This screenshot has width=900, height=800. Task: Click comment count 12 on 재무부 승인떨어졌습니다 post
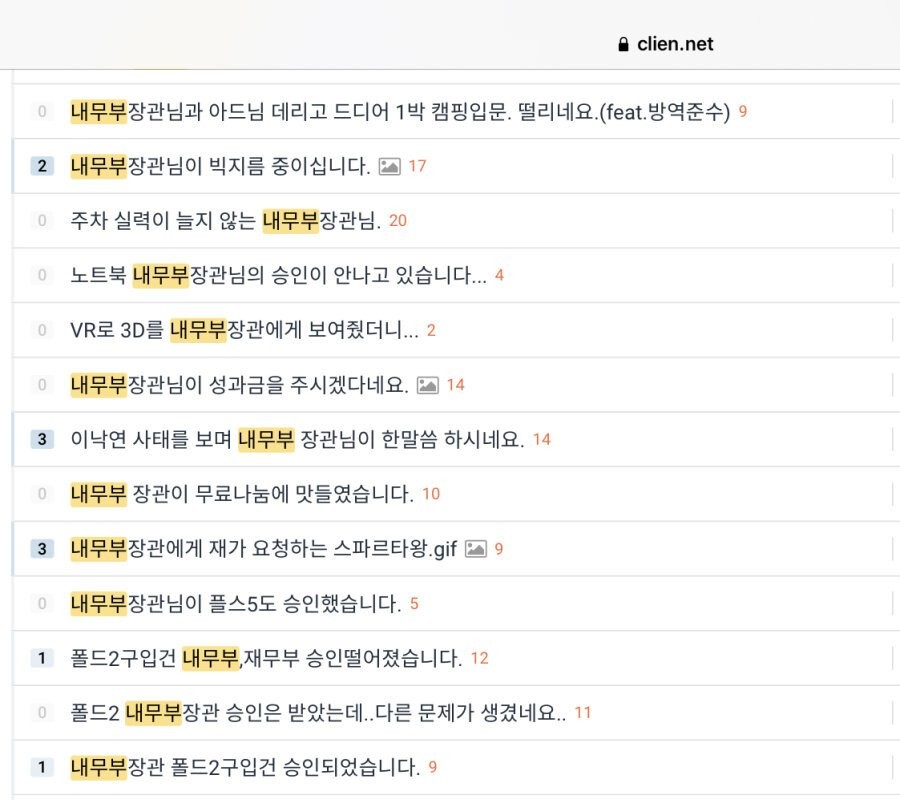point(479,658)
